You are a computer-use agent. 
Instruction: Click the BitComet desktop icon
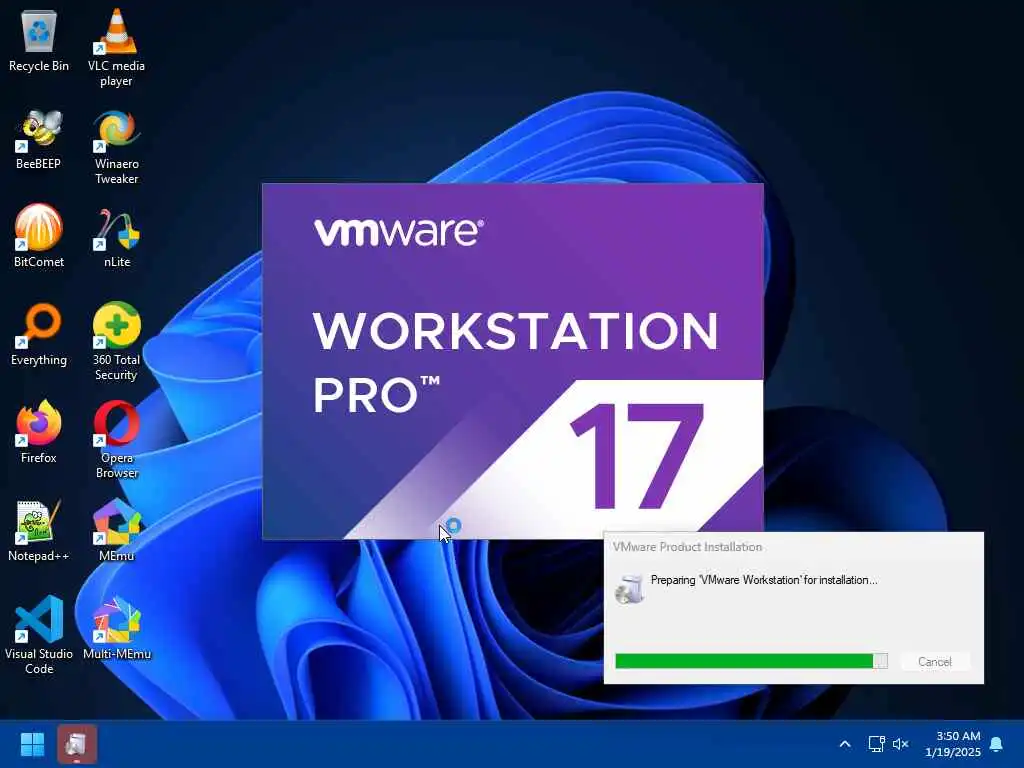coord(39,235)
